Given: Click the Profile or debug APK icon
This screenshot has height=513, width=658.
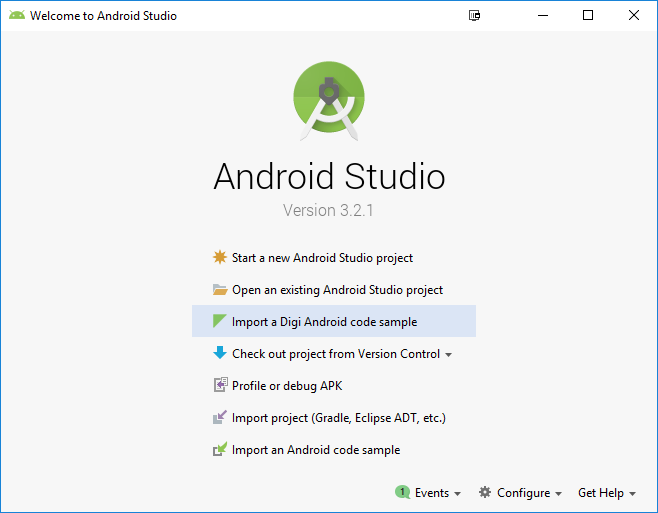Looking at the screenshot, I should click(x=220, y=385).
